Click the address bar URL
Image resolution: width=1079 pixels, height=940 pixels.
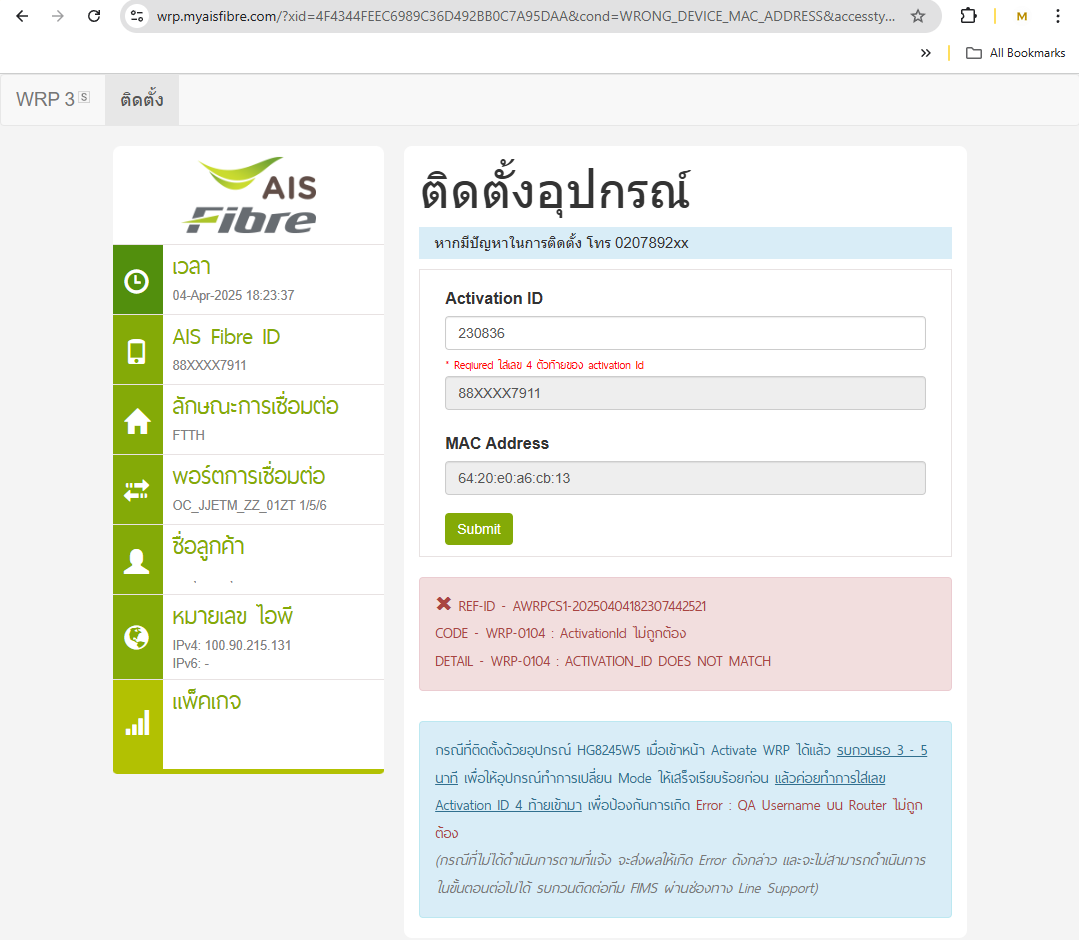point(526,16)
